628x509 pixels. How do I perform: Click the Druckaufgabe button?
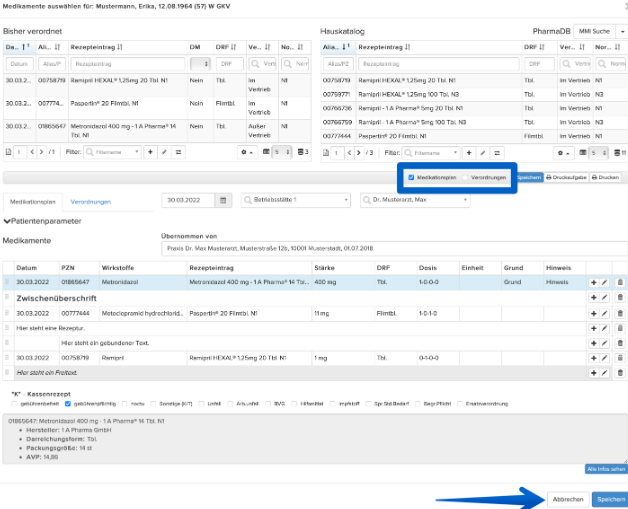pyautogui.click(x=566, y=177)
